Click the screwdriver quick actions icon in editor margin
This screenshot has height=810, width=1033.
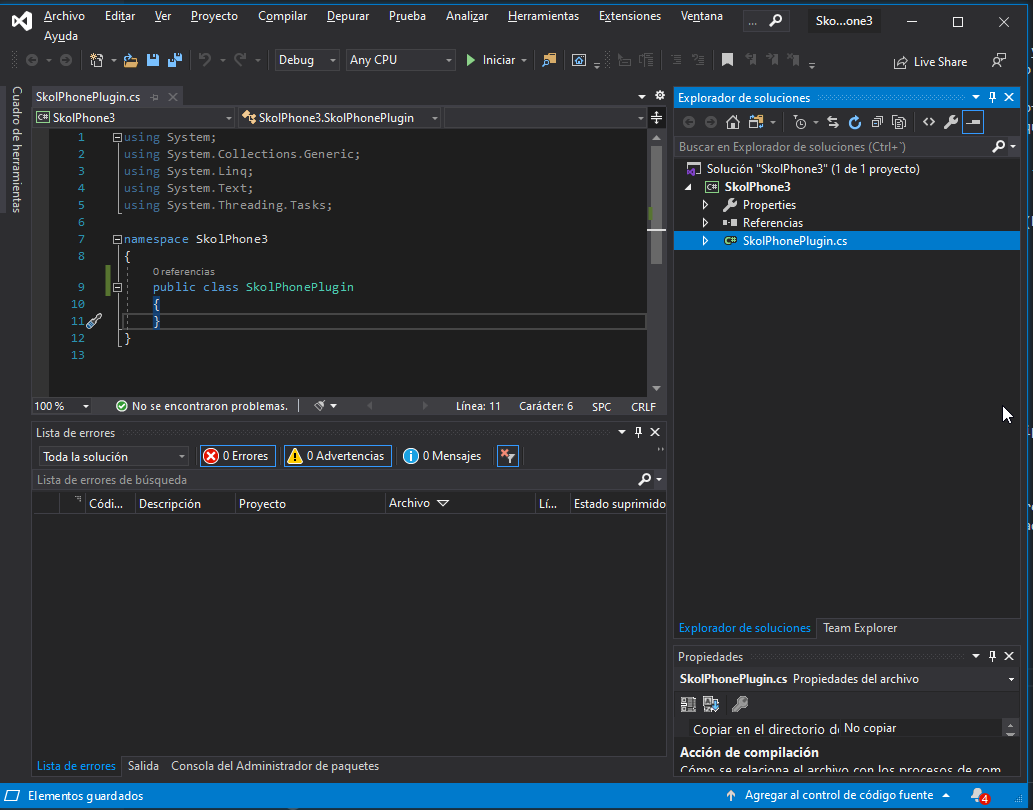pos(93,321)
